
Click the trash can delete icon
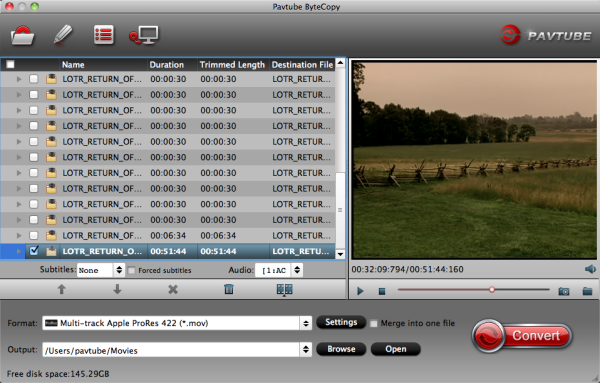coord(229,289)
